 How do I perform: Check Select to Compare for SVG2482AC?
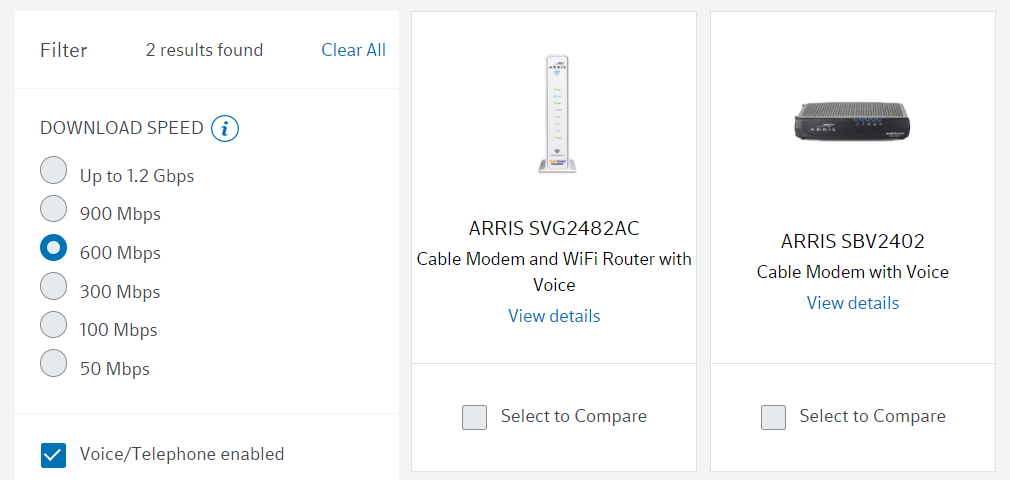(x=474, y=417)
